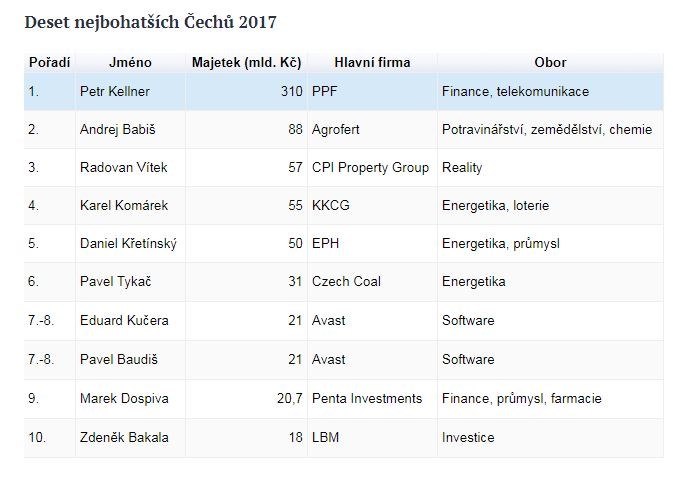
Task: Click the Obor column header
Action: (x=550, y=62)
